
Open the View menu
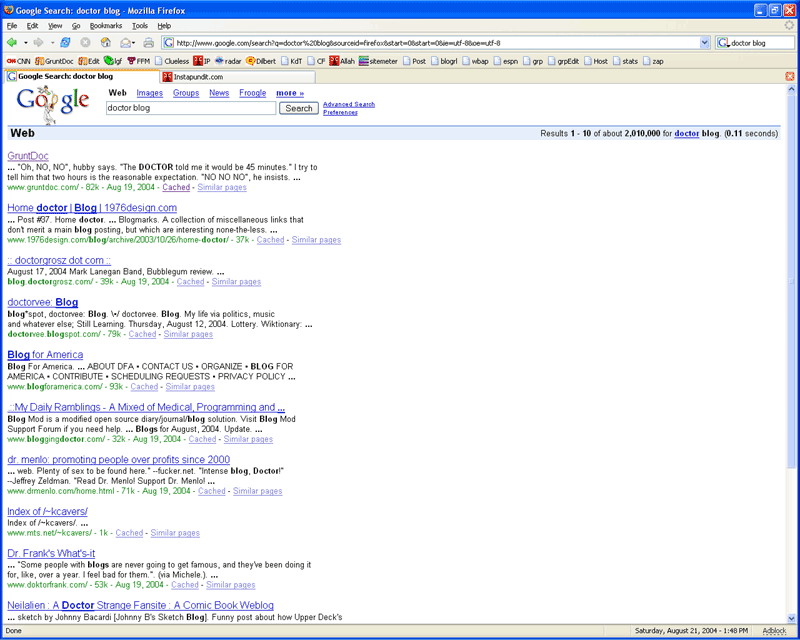pyautogui.click(x=55, y=26)
